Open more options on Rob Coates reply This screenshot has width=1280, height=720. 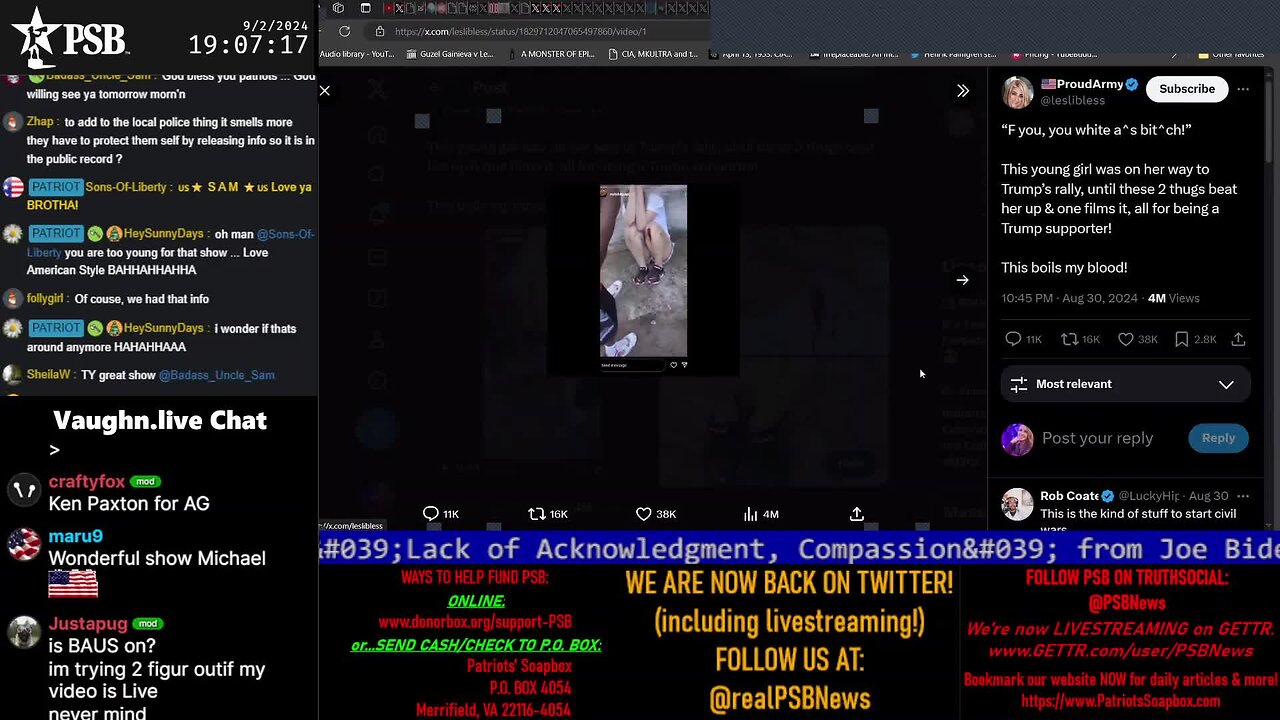[1243, 496]
